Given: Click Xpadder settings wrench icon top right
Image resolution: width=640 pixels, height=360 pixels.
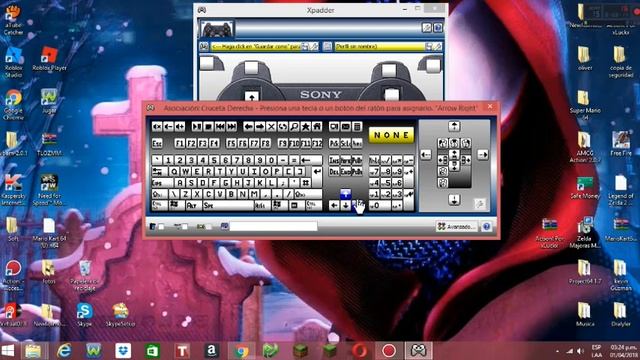Looking at the screenshot, I should 427,27.
